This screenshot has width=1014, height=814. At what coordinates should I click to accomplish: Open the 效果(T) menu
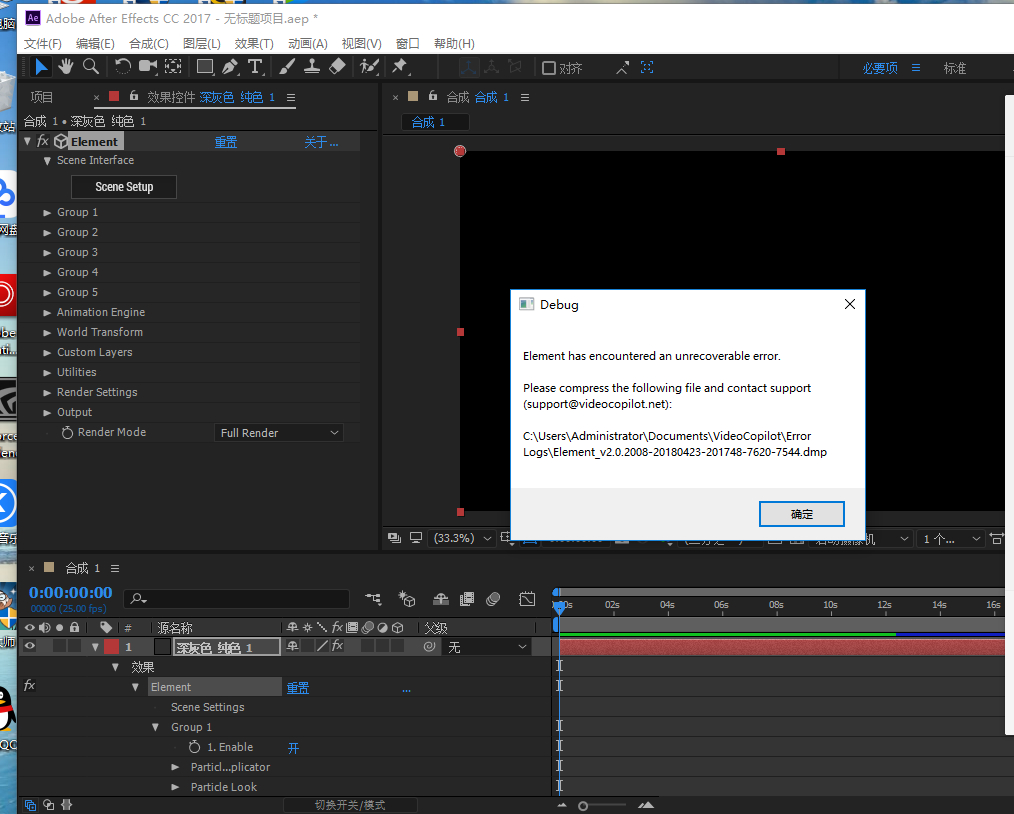pyautogui.click(x=254, y=44)
